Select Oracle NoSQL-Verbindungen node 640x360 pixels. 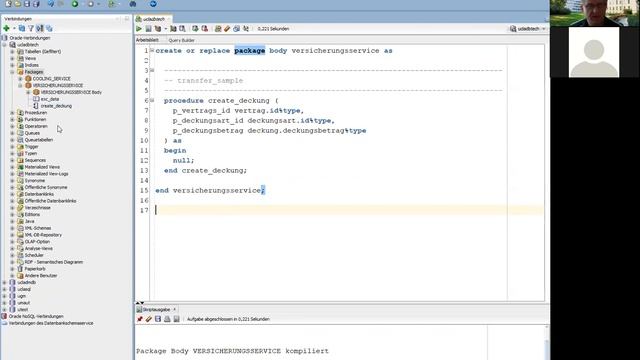point(36,316)
